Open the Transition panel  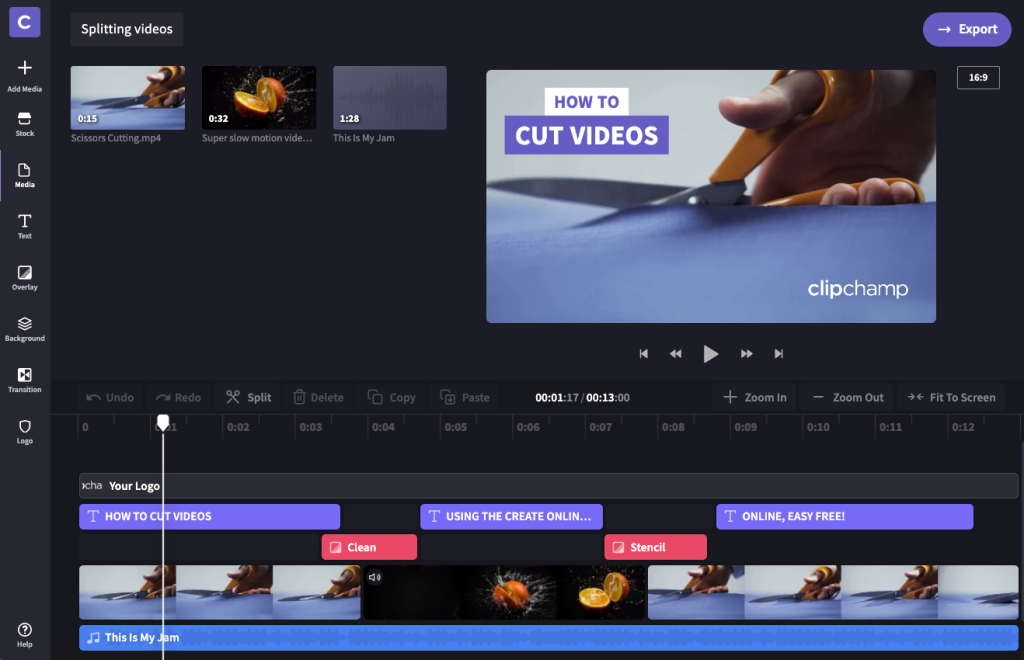(x=25, y=380)
